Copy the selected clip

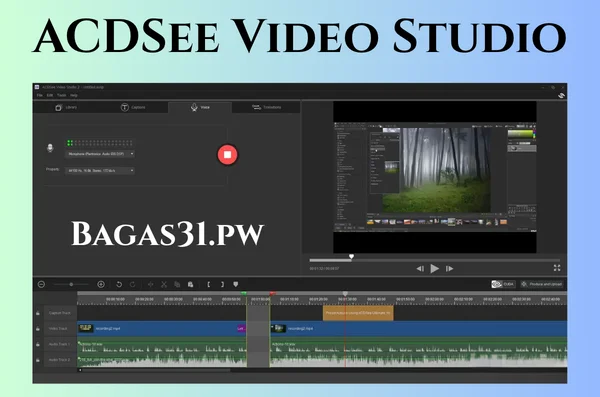pyautogui.click(x=177, y=284)
